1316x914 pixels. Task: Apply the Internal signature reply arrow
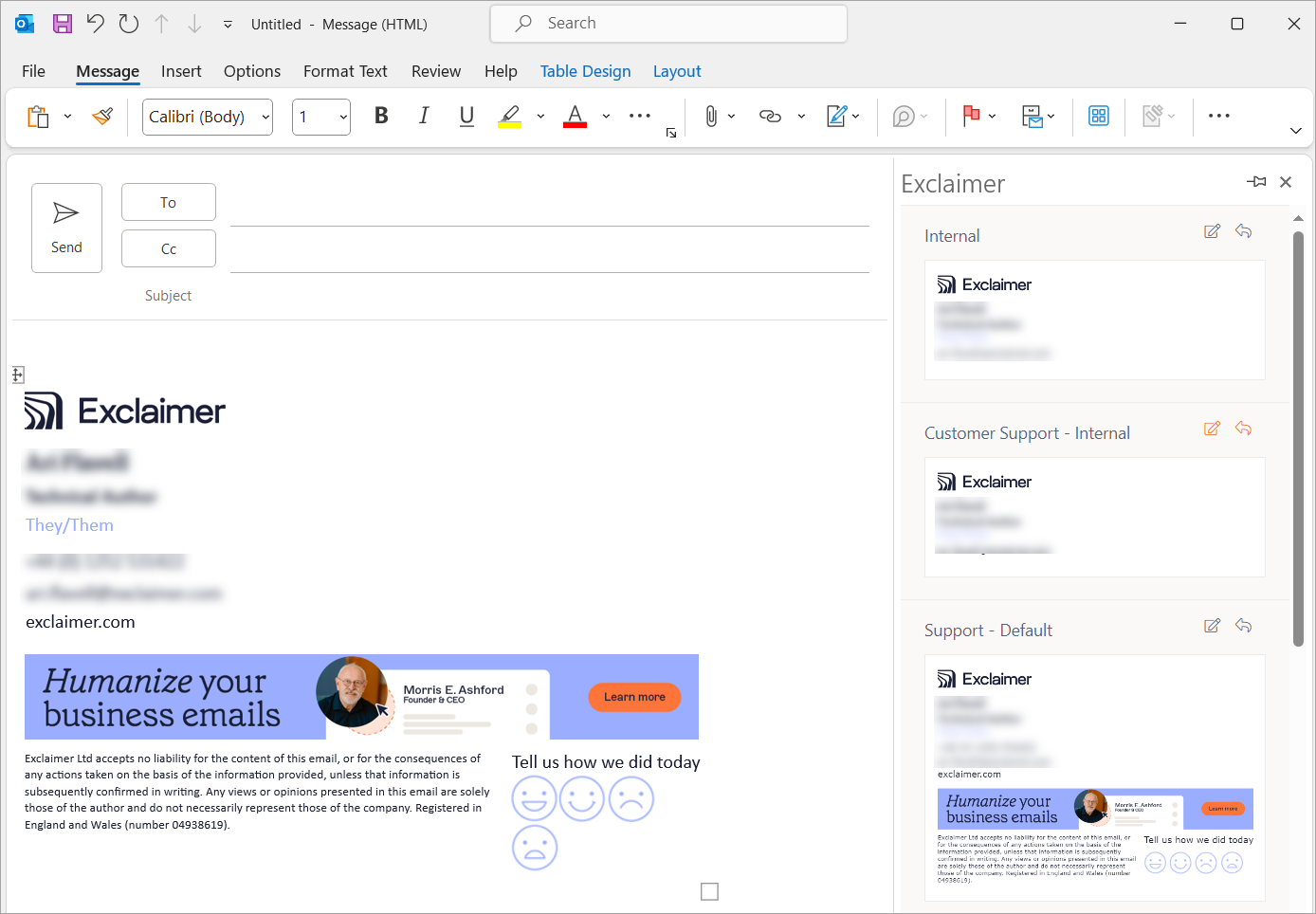click(x=1244, y=231)
